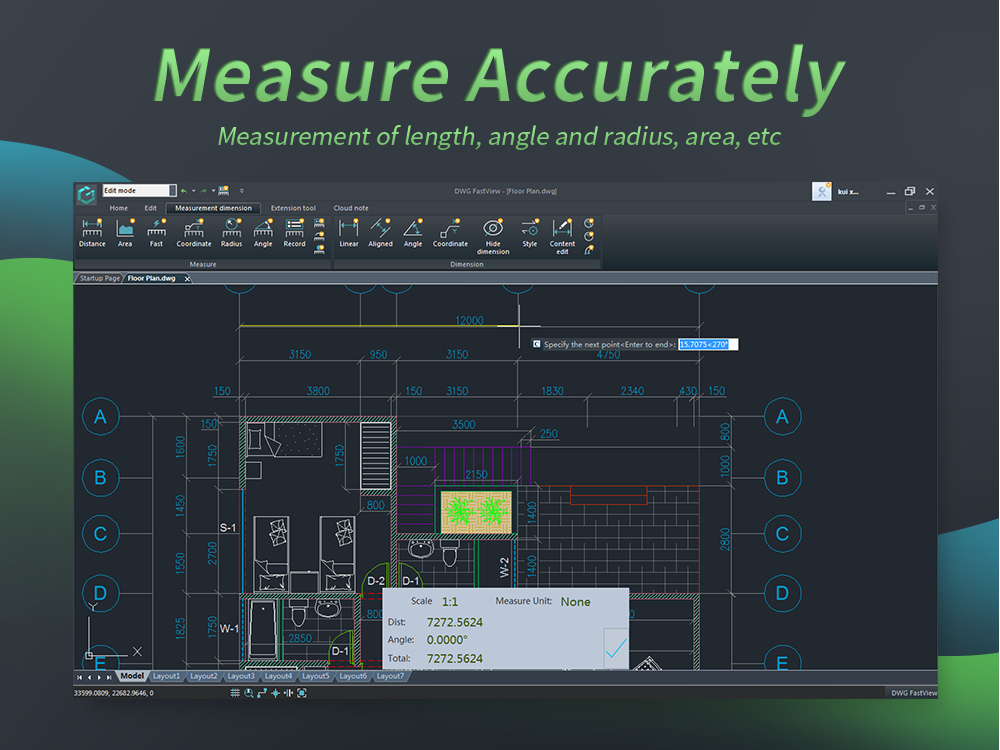This screenshot has height=750, width=1000.
Task: Expand the undo history dropdown arrow
Action: (x=193, y=190)
